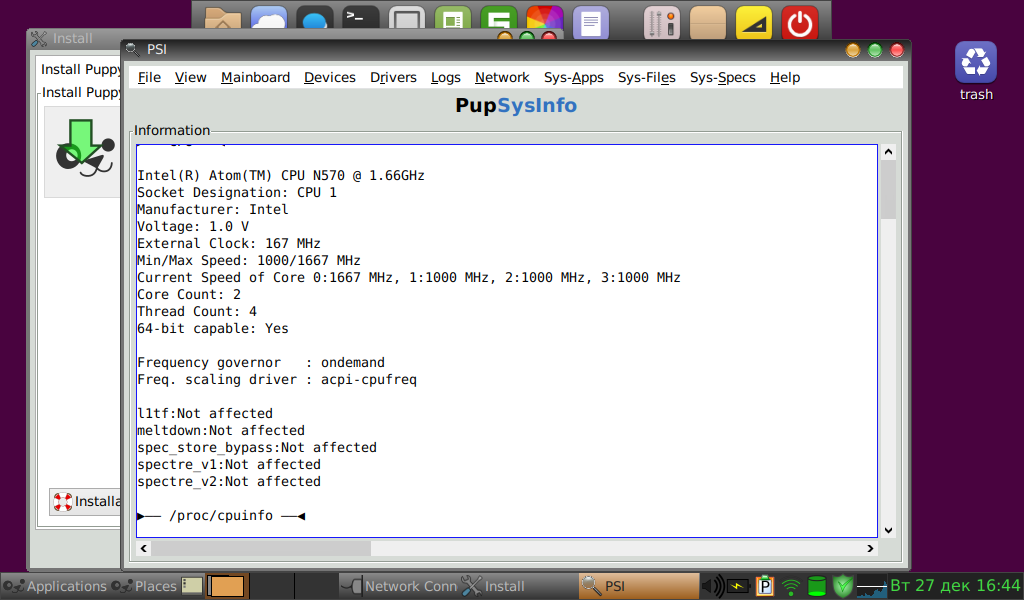Click the horizontal scrollbar left arrow
Image resolution: width=1024 pixels, height=600 pixels.
tap(144, 548)
